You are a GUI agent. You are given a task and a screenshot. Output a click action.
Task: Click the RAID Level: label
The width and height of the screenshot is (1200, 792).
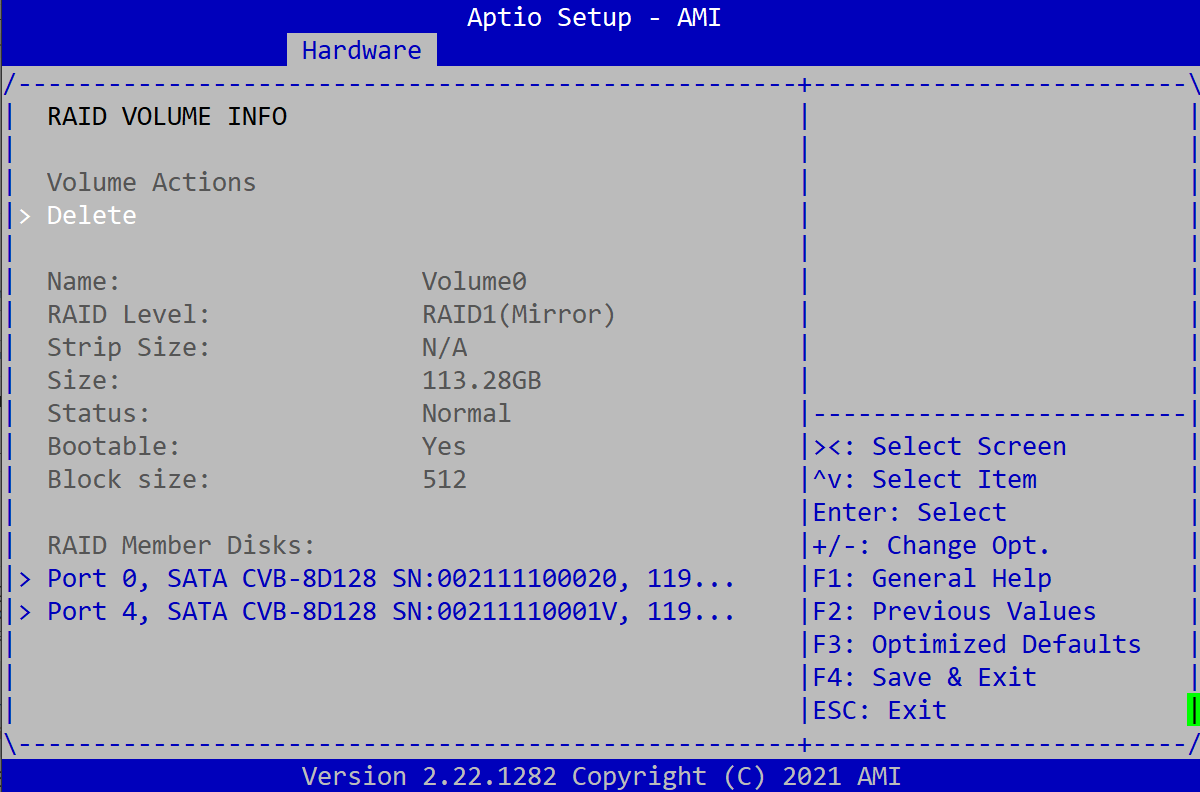129,314
